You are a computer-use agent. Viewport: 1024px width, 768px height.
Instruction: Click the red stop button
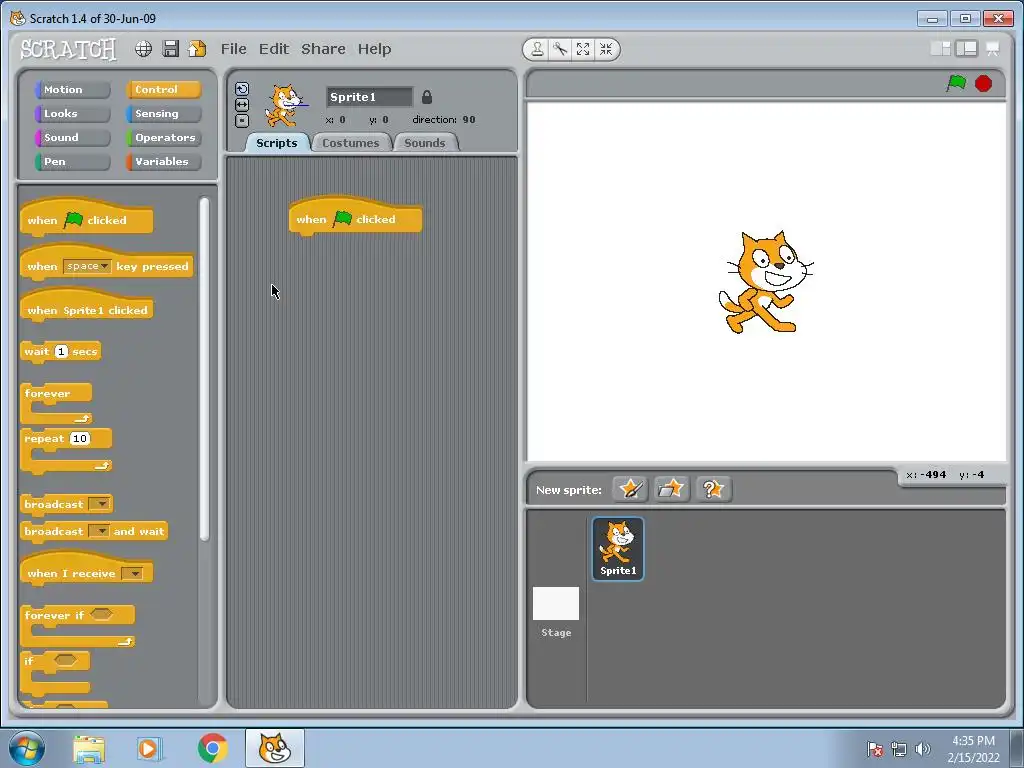coord(984,84)
